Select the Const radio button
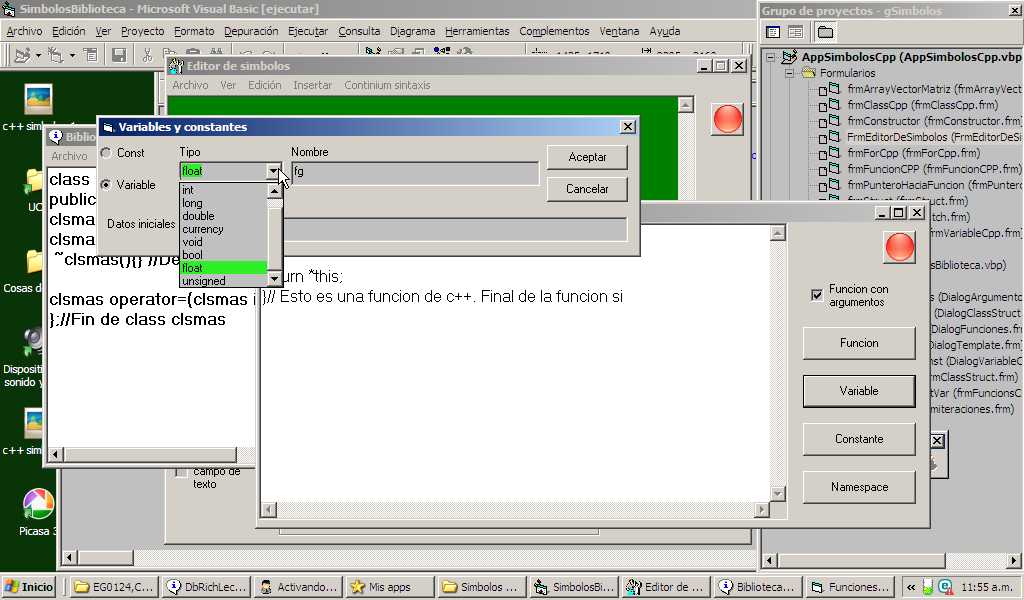The image size is (1024, 600). pyautogui.click(x=106, y=153)
